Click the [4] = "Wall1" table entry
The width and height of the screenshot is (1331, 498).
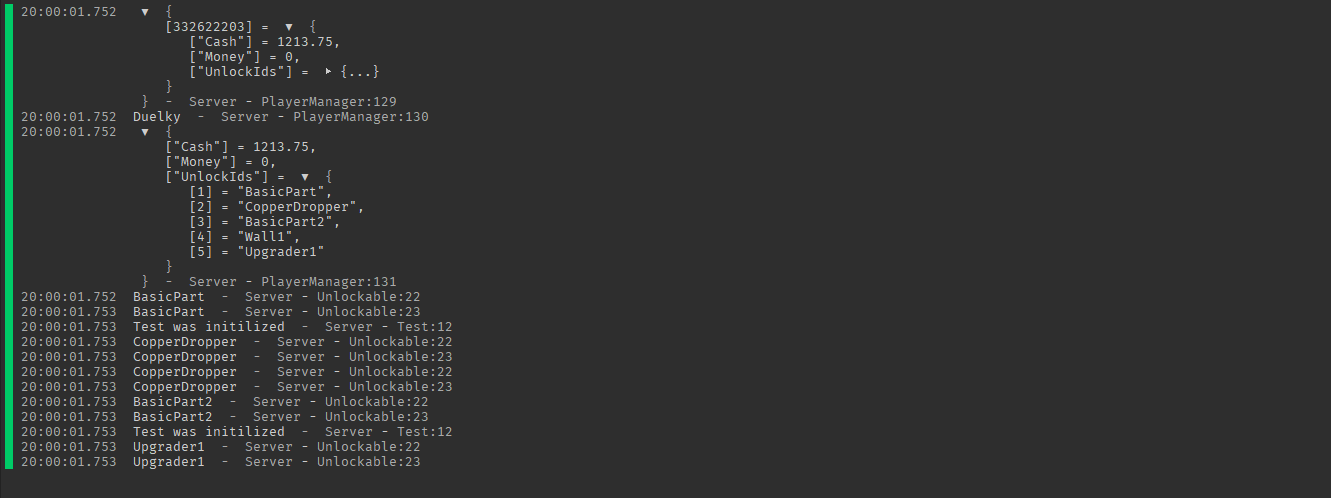[244, 237]
